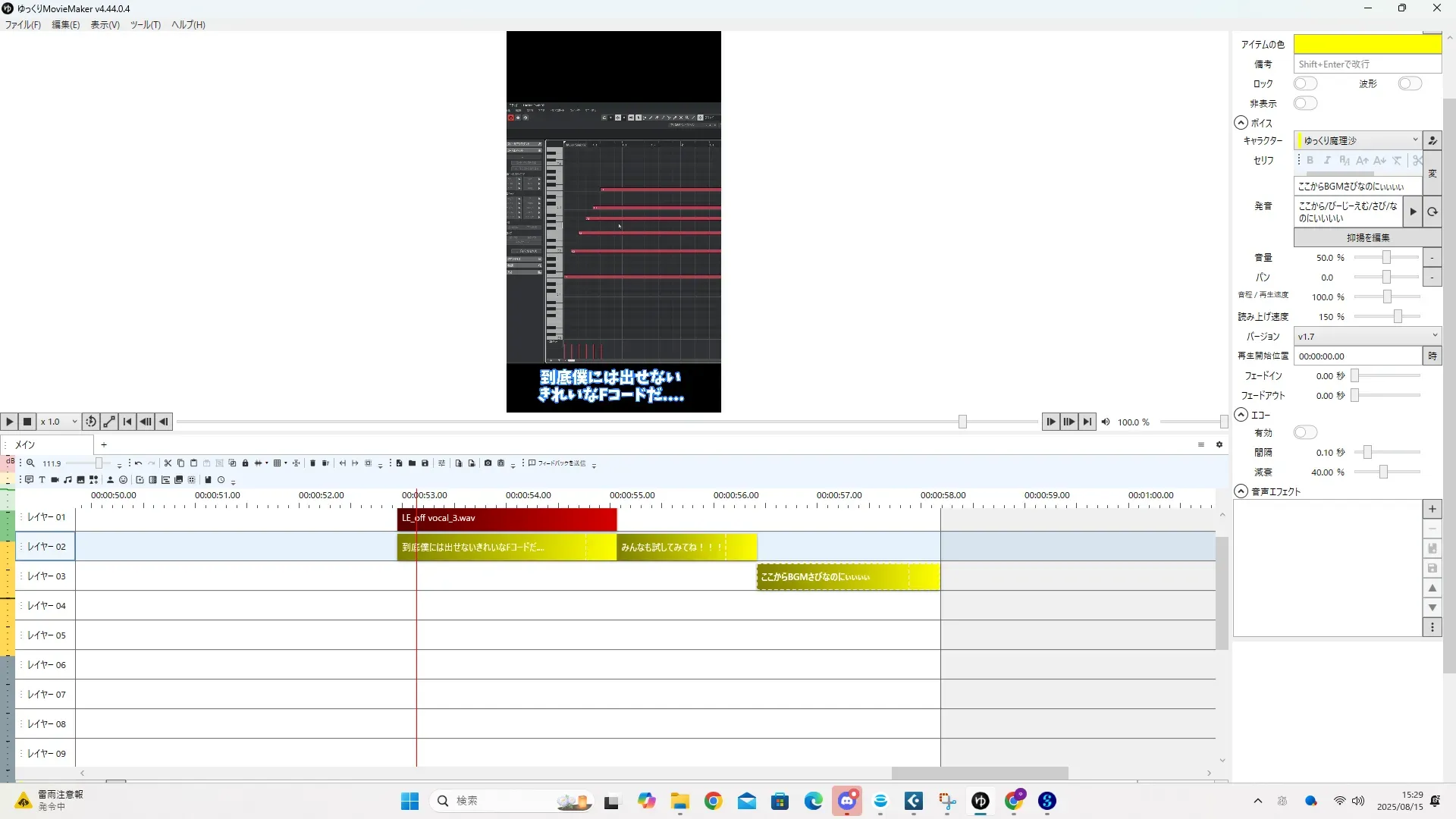The width and height of the screenshot is (1456, 819).
Task: Enable the 波形 waveform toggle
Action: click(1409, 83)
